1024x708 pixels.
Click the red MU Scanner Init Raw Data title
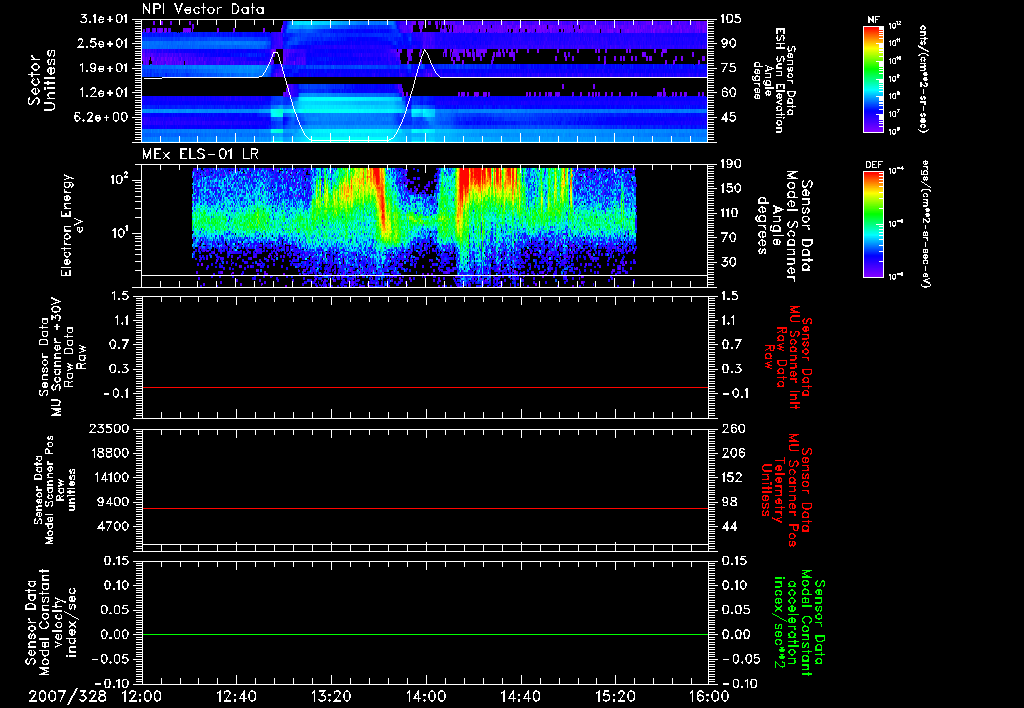click(786, 357)
